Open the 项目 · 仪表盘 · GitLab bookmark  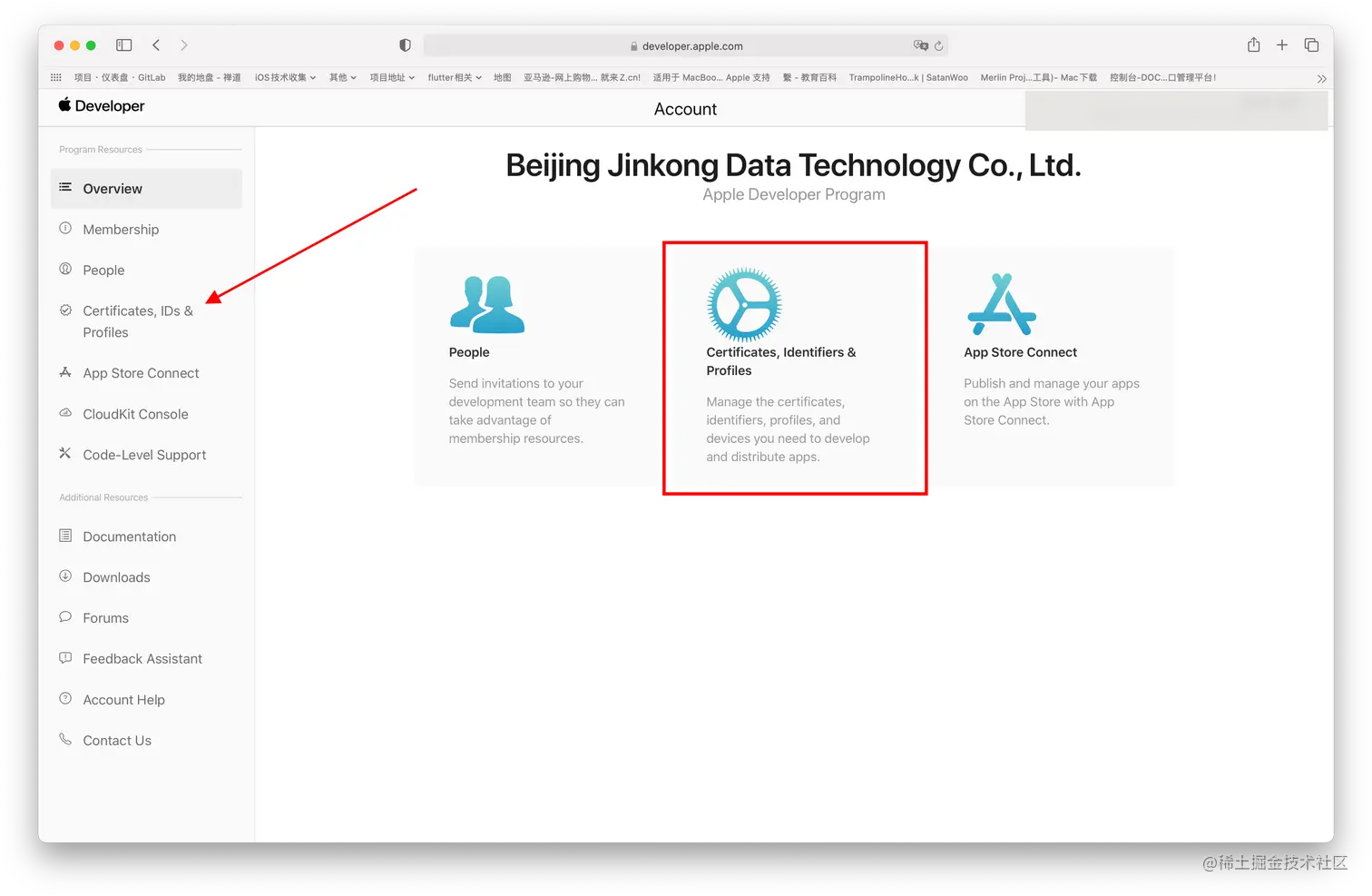[120, 78]
